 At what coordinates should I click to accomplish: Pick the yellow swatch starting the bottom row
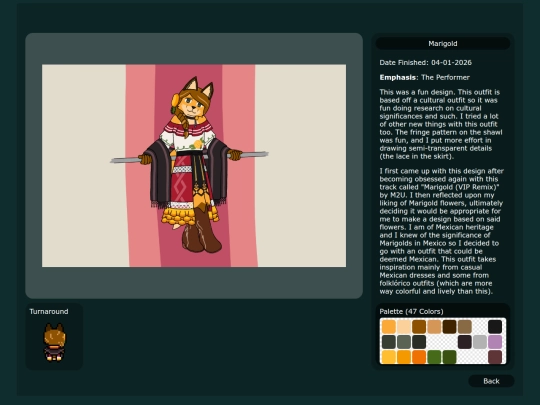tap(389, 357)
